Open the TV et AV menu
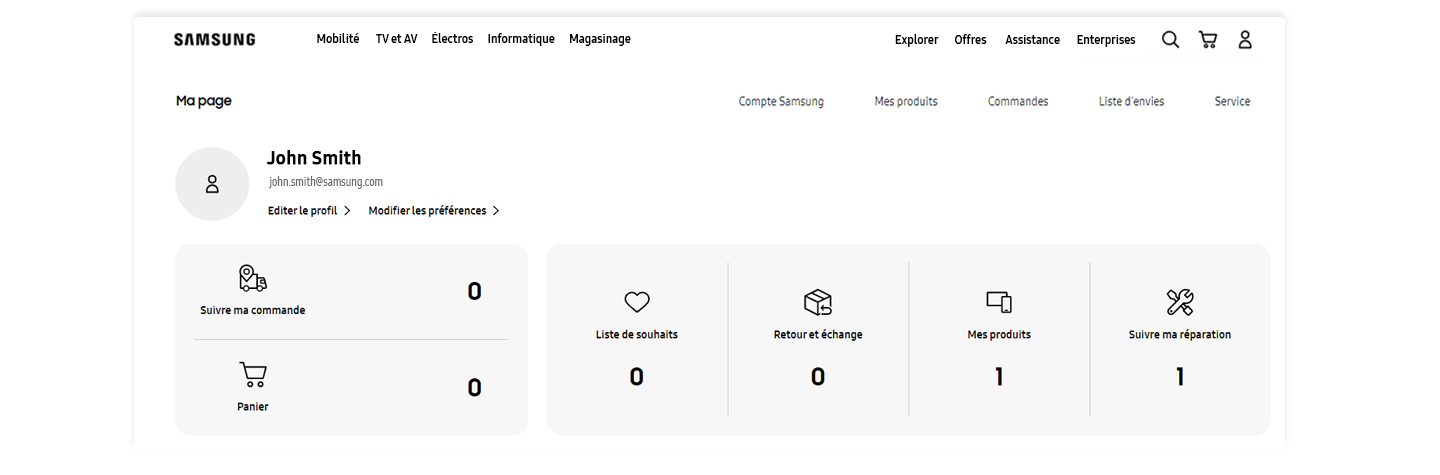Screen dimensions: 1440x475 [396, 39]
